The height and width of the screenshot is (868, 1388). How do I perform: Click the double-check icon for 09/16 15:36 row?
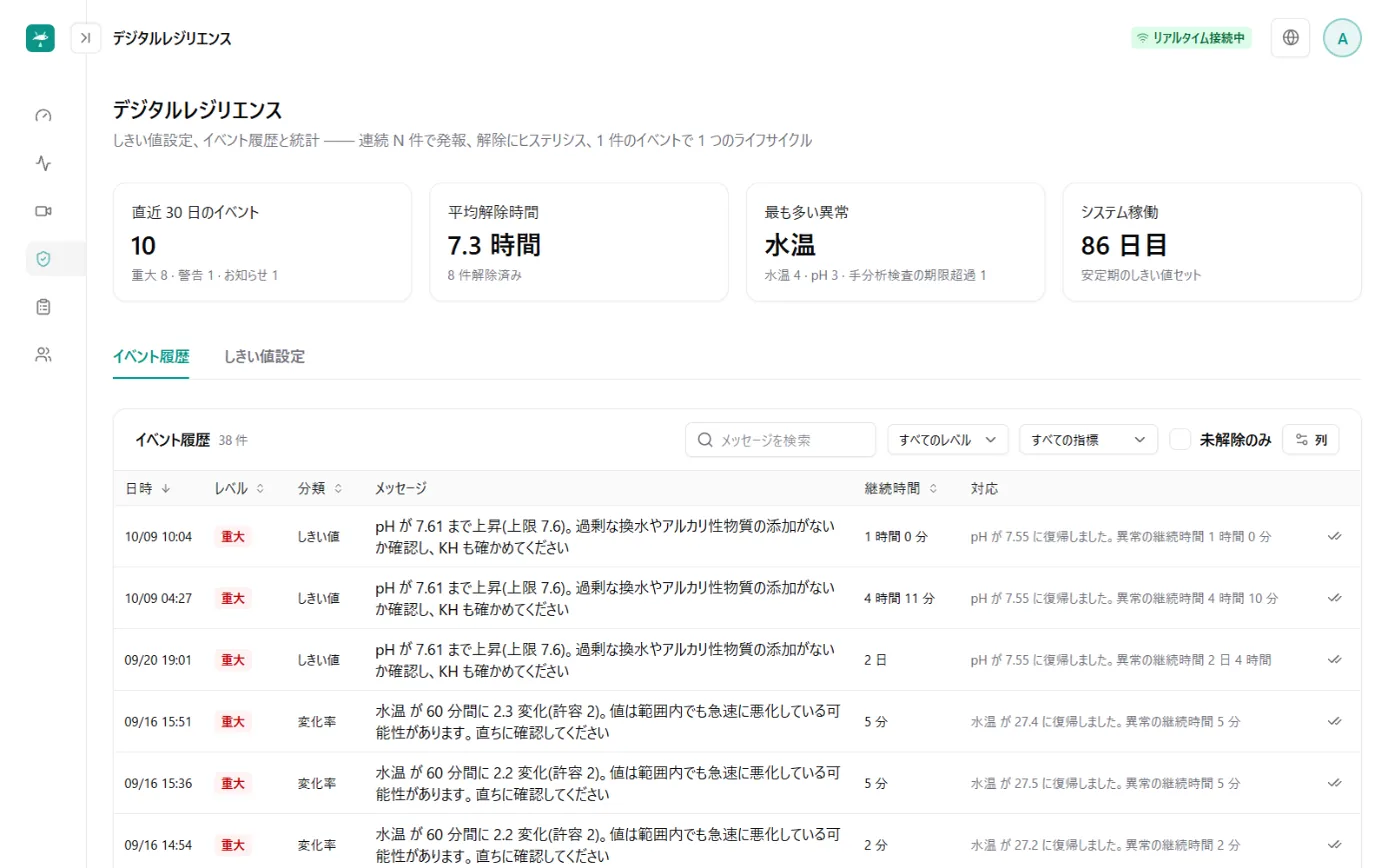coord(1334,783)
